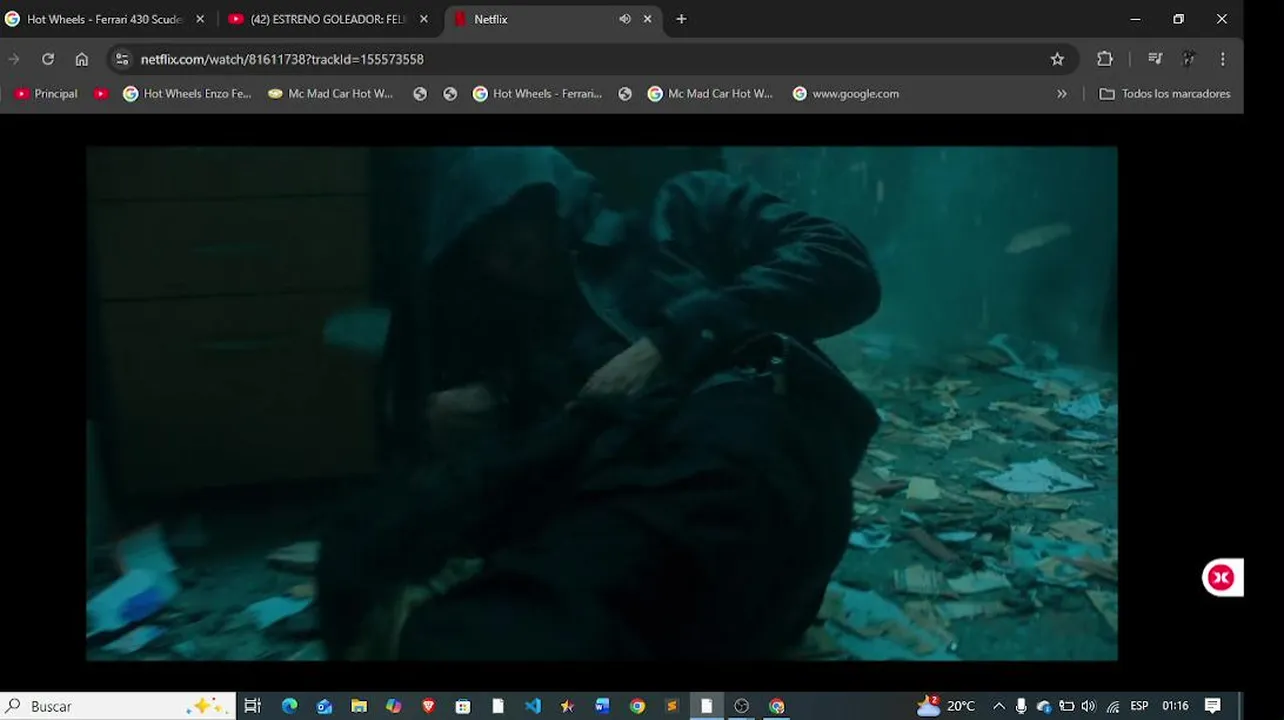
Task: Open the weather widget showing 20°C
Action: (946, 706)
